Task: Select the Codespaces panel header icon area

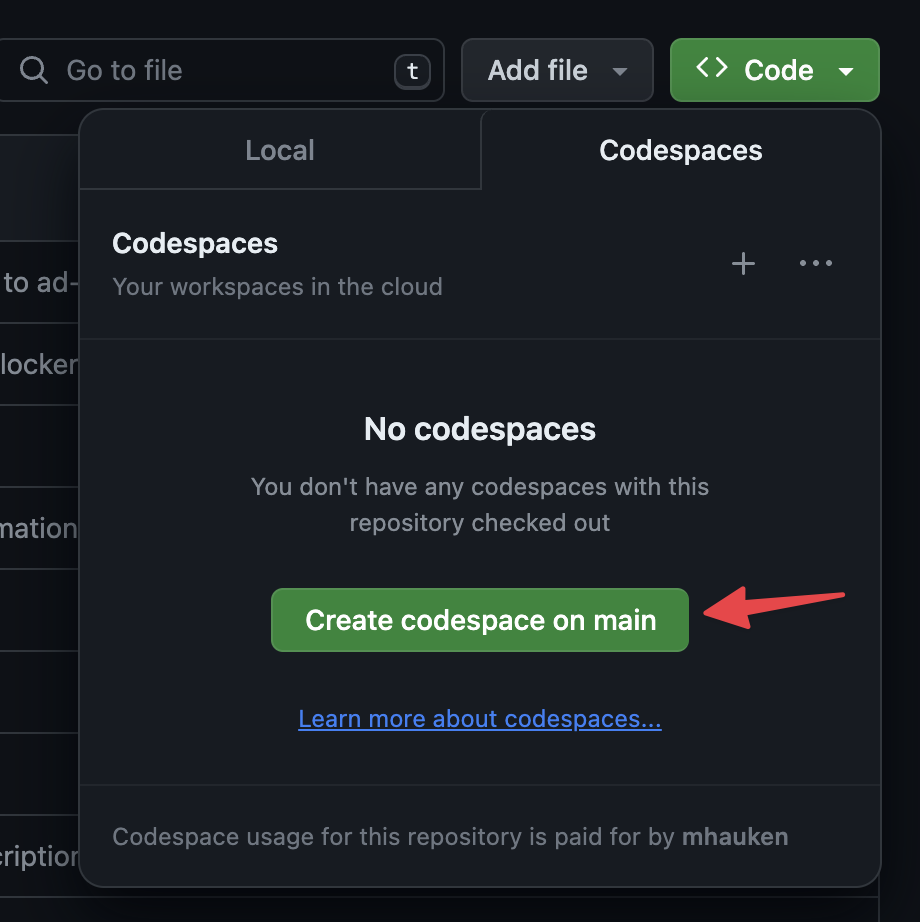Action: (194, 243)
